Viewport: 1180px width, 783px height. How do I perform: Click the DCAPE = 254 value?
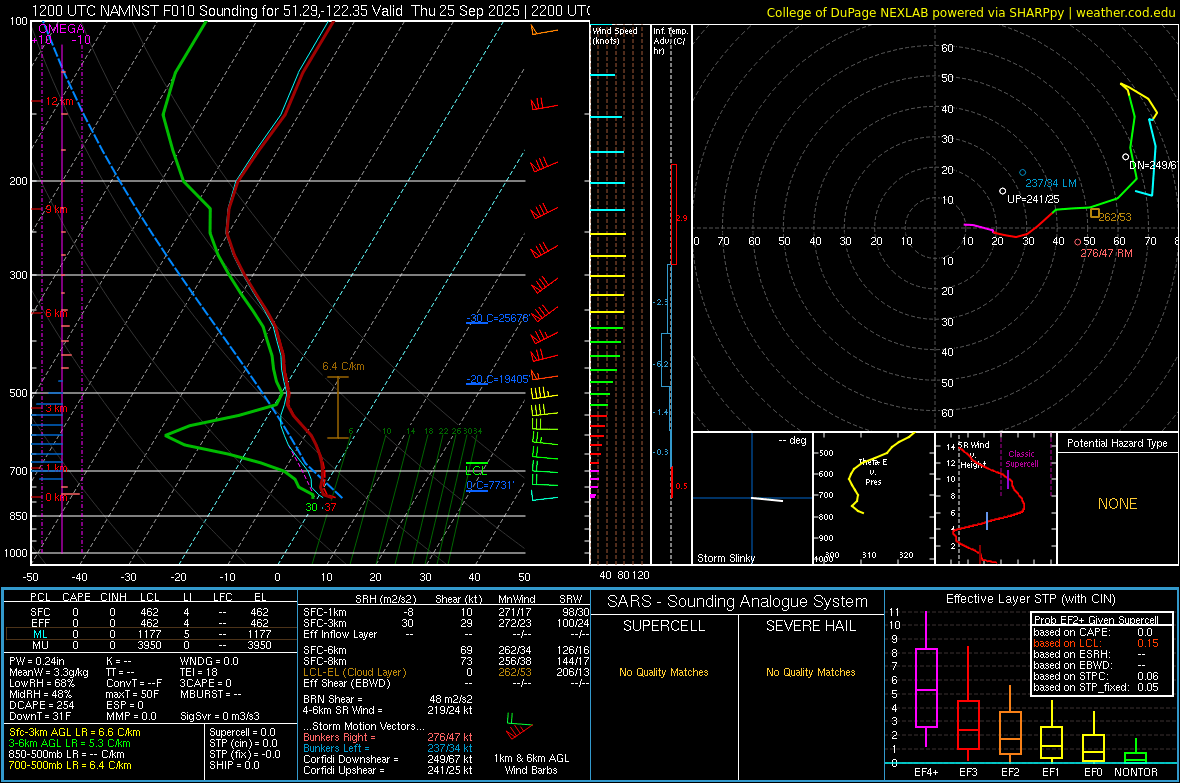click(41, 705)
